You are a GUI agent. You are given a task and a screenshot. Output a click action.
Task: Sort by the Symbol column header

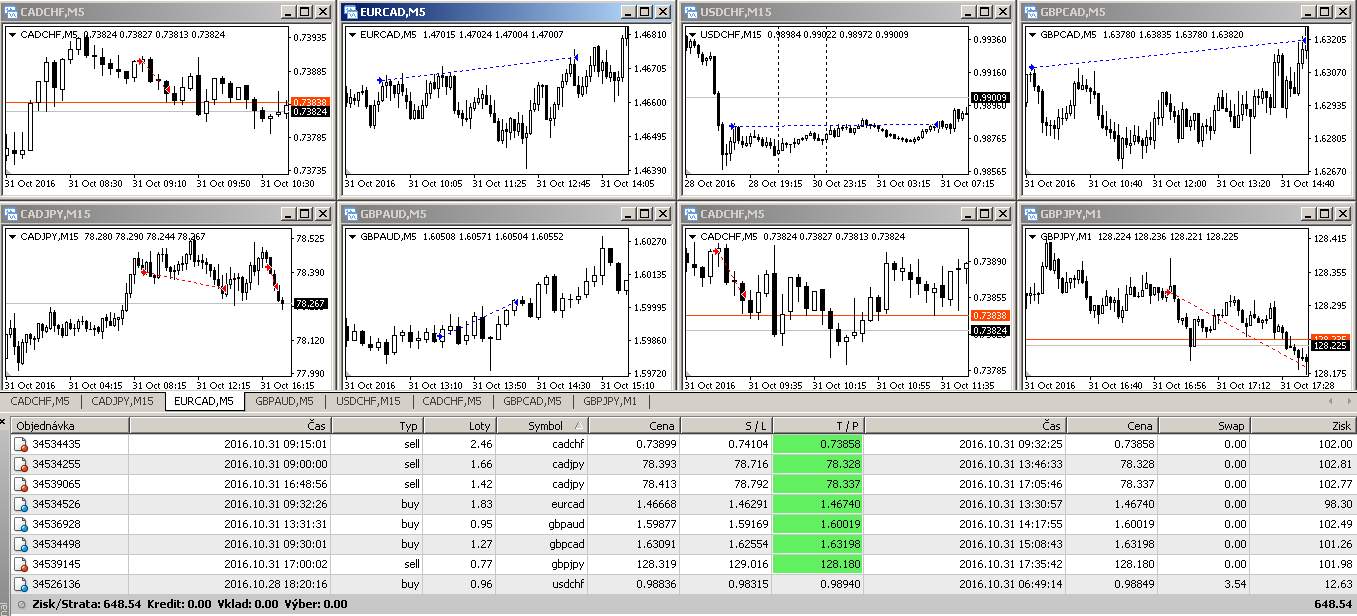(x=544, y=425)
